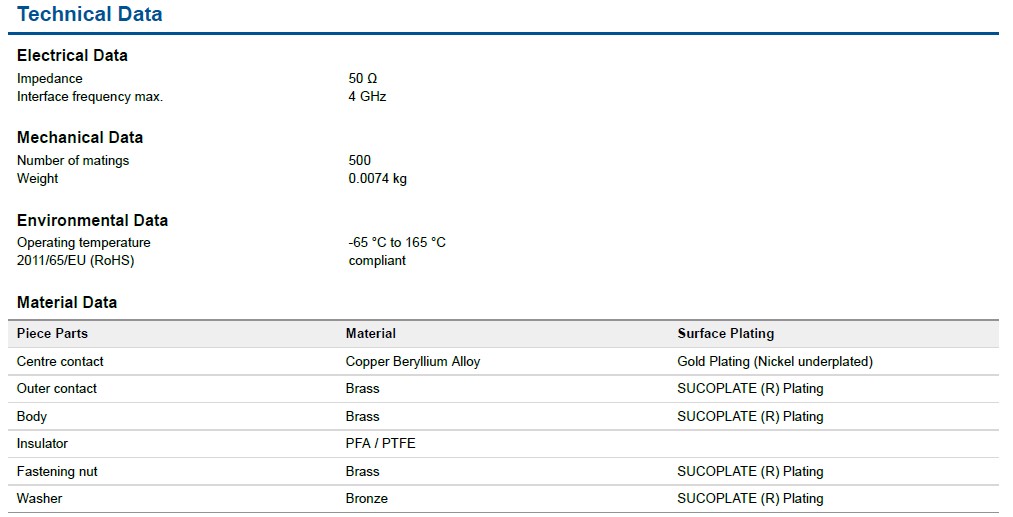
Task: Click Bronze in the Washer row
Action: [366, 498]
